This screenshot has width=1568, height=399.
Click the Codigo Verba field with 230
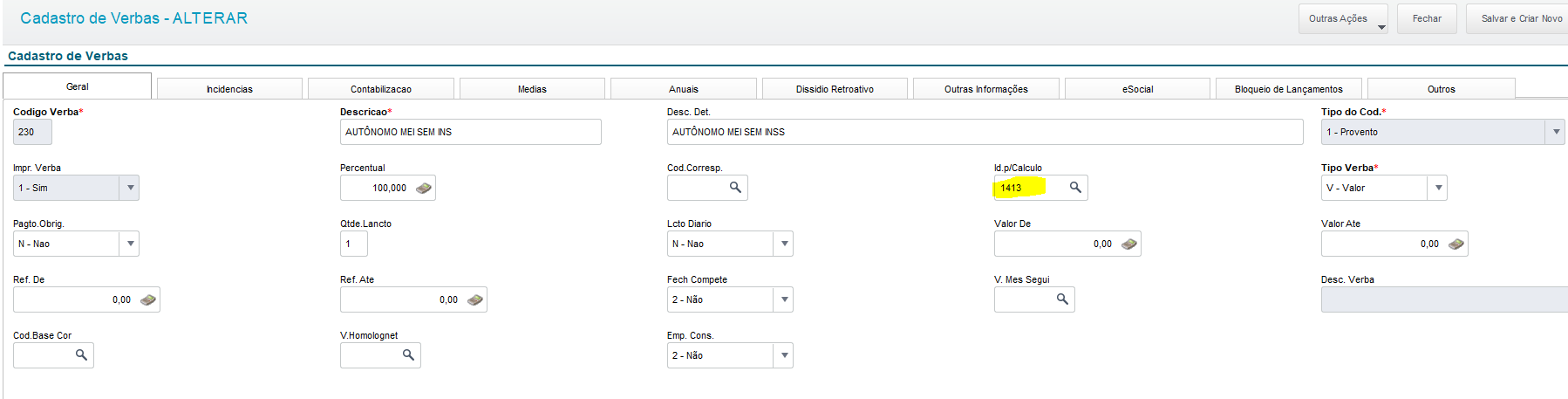[x=32, y=132]
